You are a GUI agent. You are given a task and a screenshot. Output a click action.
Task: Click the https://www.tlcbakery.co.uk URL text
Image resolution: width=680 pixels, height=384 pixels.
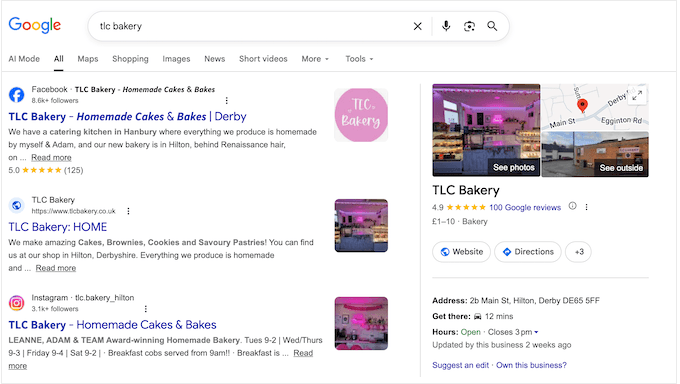click(x=73, y=211)
